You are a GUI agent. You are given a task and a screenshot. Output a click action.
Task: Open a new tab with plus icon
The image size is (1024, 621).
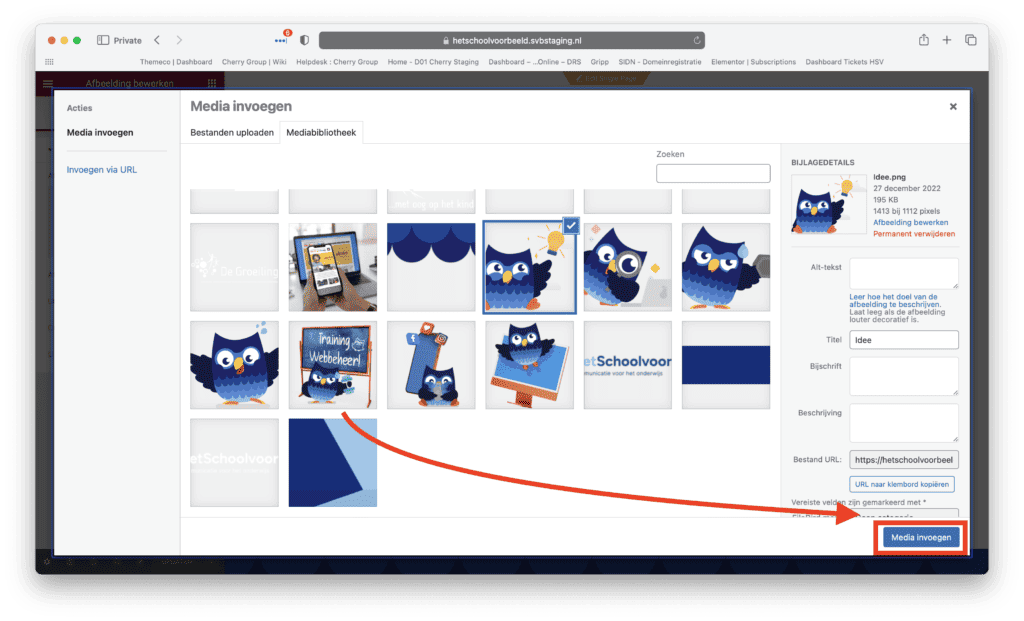947,40
